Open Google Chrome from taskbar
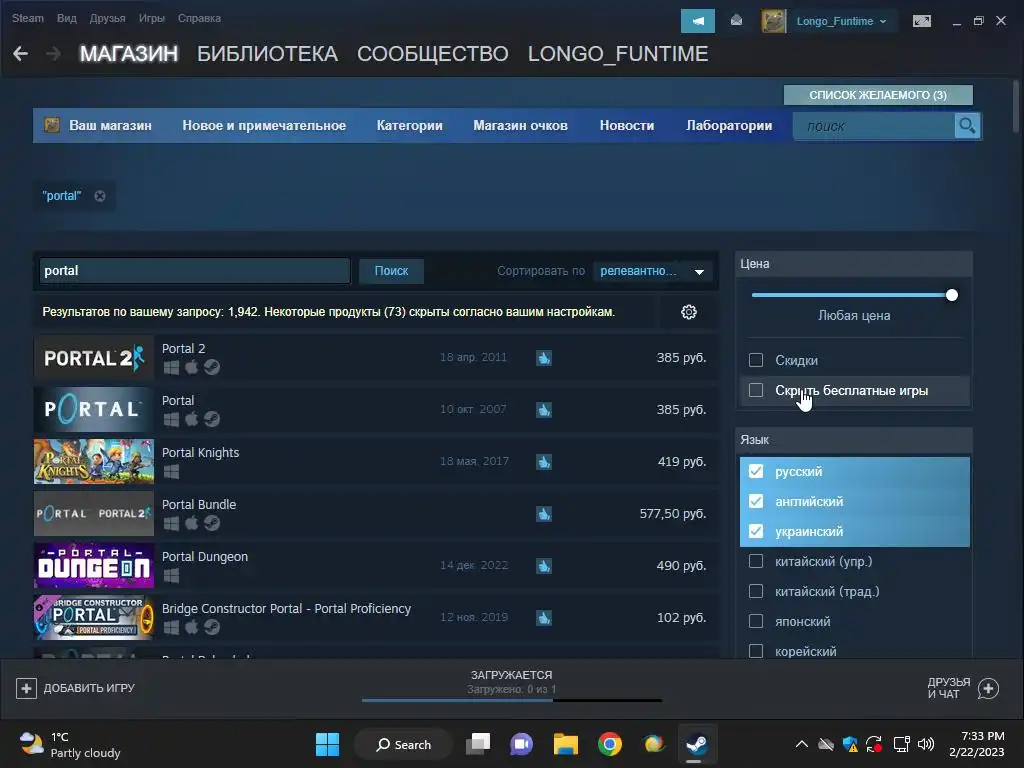This screenshot has height=768, width=1024. [609, 744]
